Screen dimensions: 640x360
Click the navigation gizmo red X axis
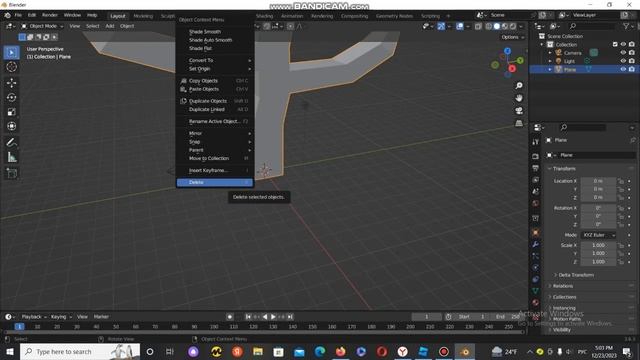pos(512,69)
